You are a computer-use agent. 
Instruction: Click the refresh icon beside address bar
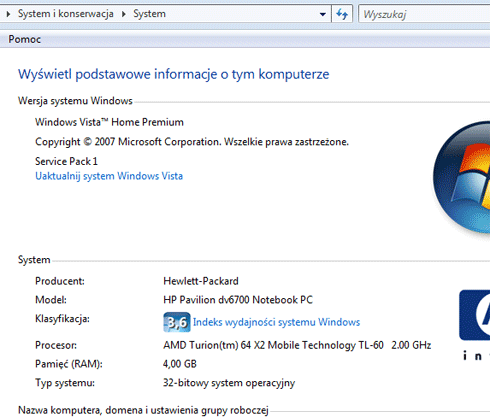click(342, 14)
